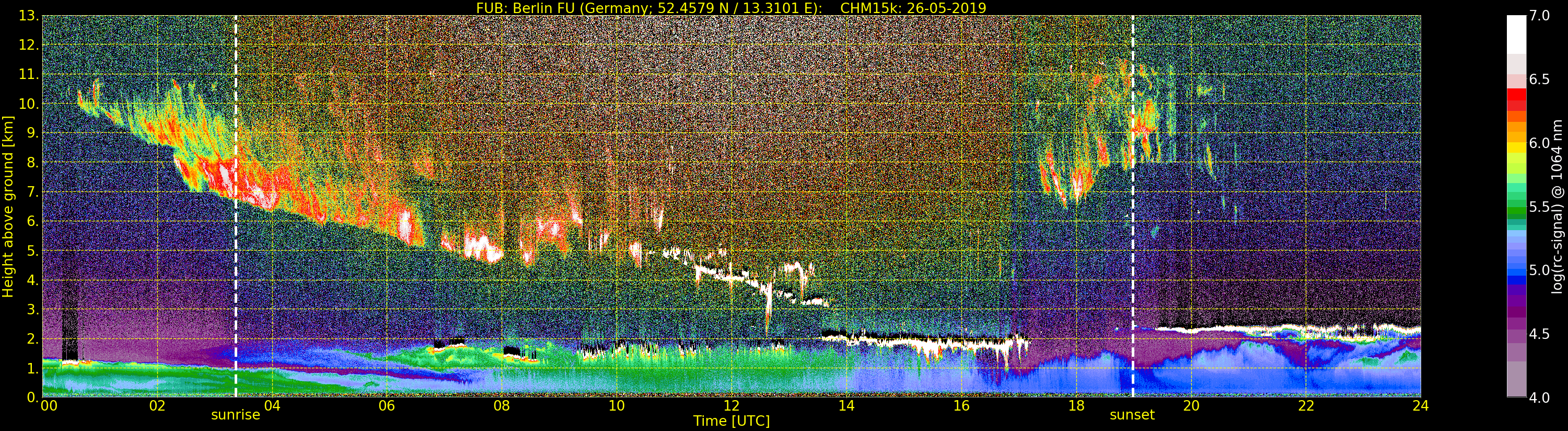Screen dimensions: 1568x431
Task: Click the height tick label '7.'
Action: pos(32,192)
